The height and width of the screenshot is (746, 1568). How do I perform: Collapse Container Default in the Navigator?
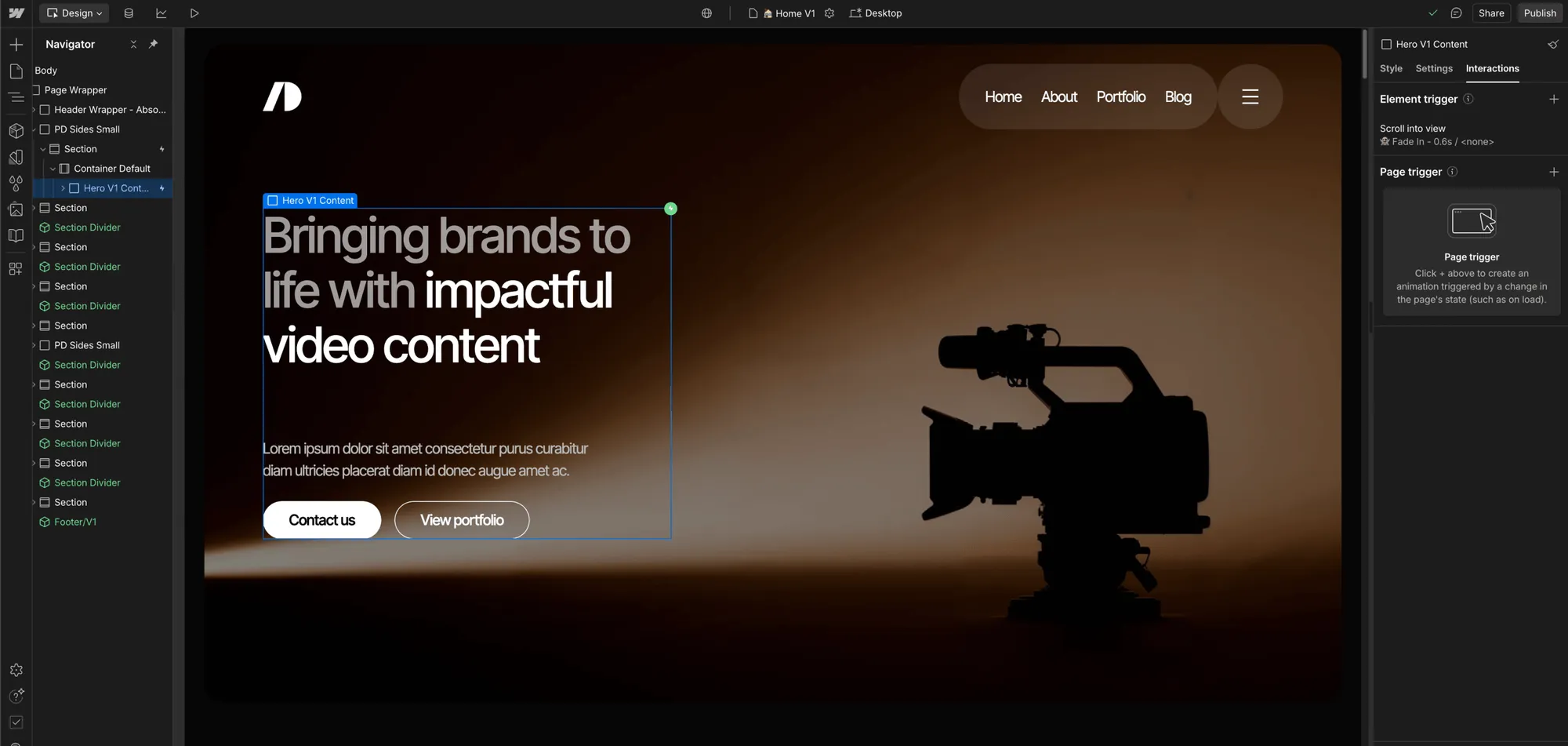pyautogui.click(x=52, y=168)
